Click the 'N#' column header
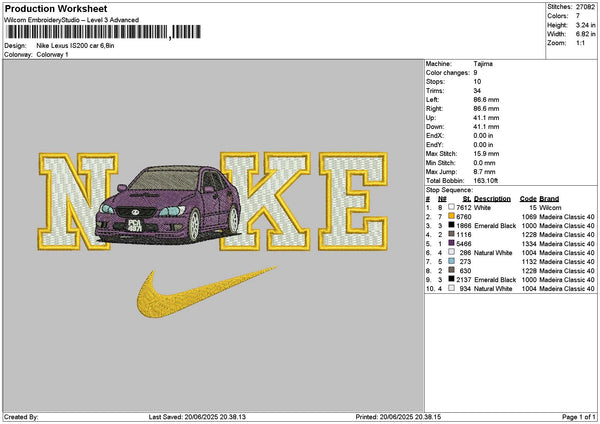 click(x=442, y=199)
